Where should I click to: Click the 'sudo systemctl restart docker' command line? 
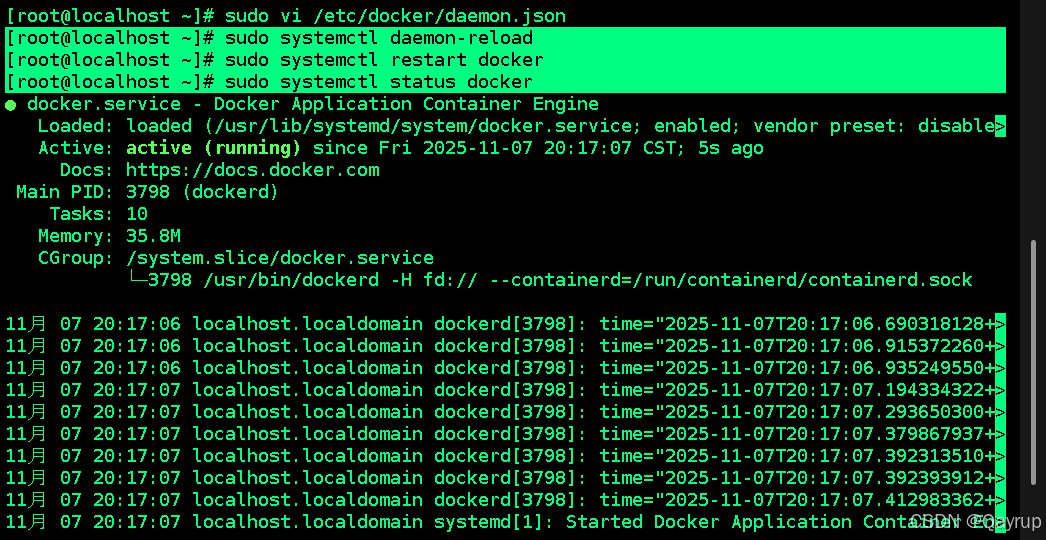tap(505, 60)
